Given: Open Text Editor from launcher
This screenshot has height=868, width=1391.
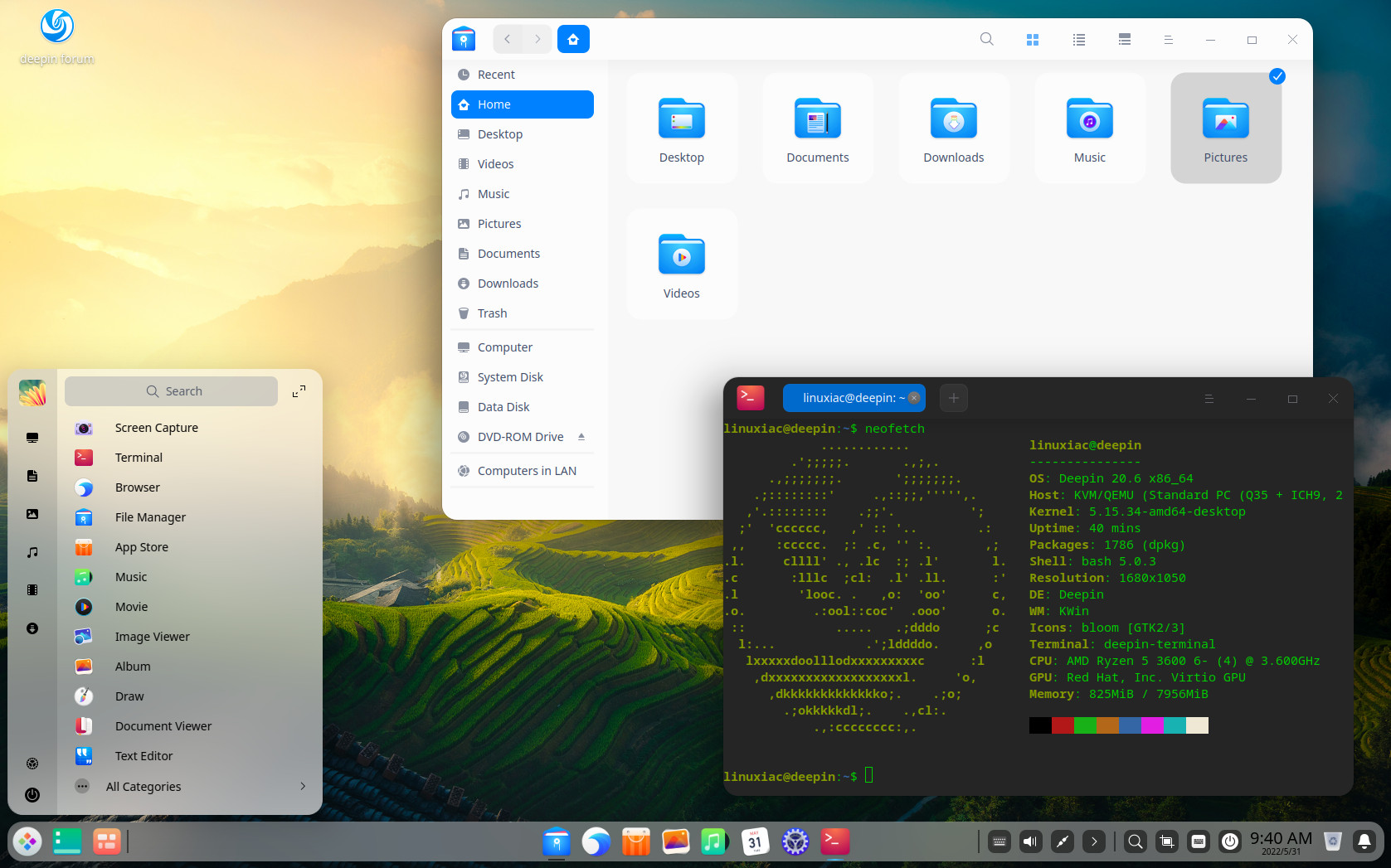Looking at the screenshot, I should (190, 756).
